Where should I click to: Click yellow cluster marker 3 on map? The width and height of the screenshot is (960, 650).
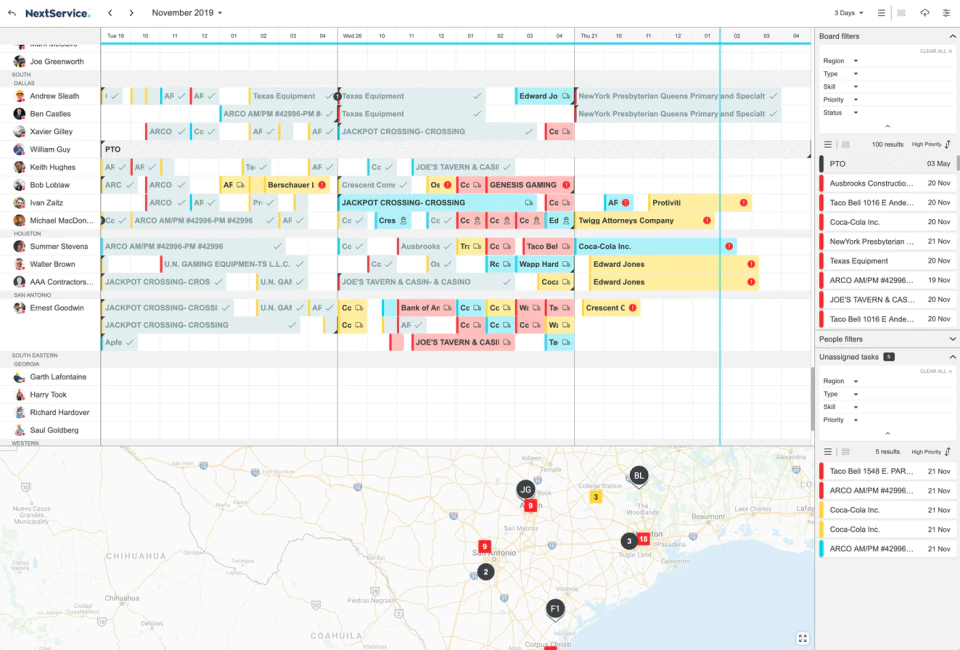click(x=595, y=497)
